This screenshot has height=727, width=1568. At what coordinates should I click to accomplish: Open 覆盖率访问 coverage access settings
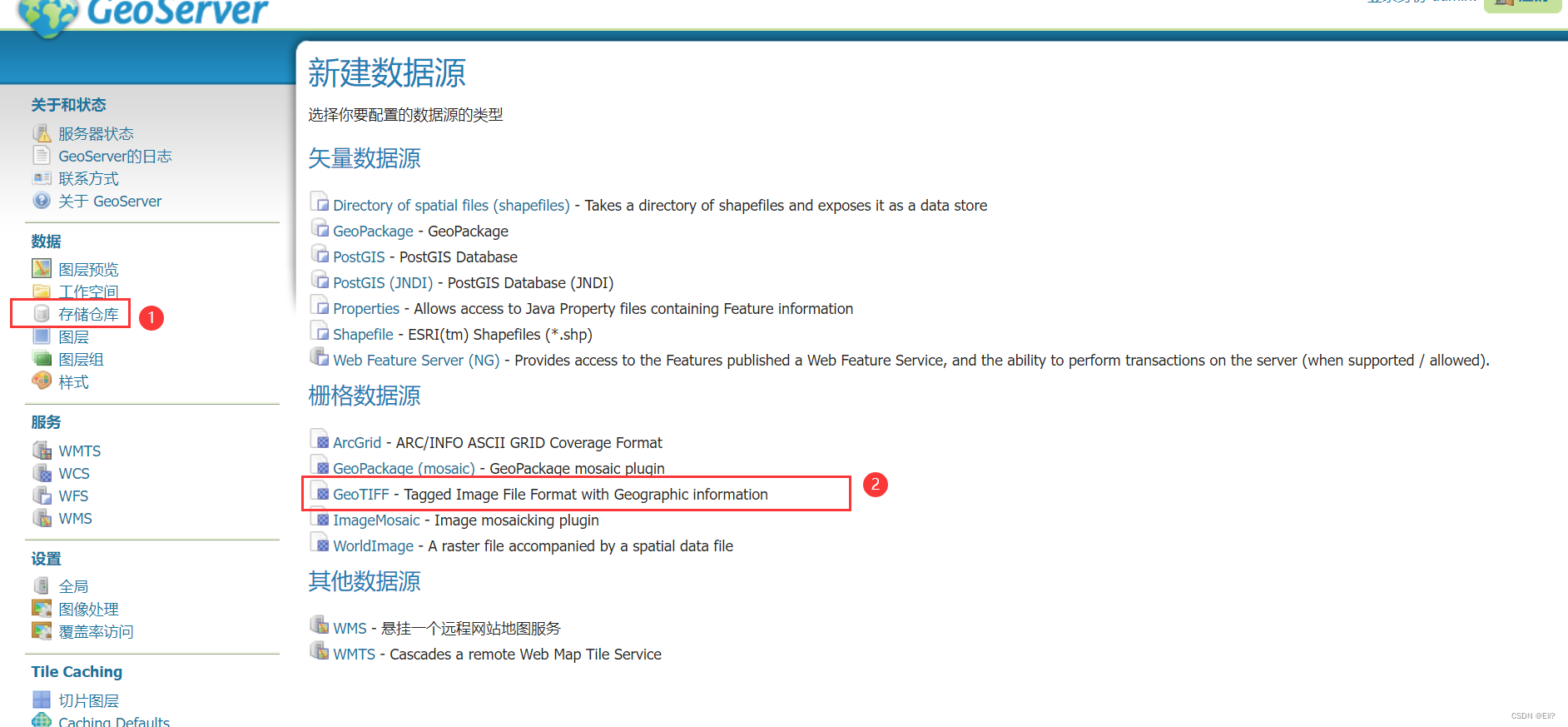[x=96, y=631]
